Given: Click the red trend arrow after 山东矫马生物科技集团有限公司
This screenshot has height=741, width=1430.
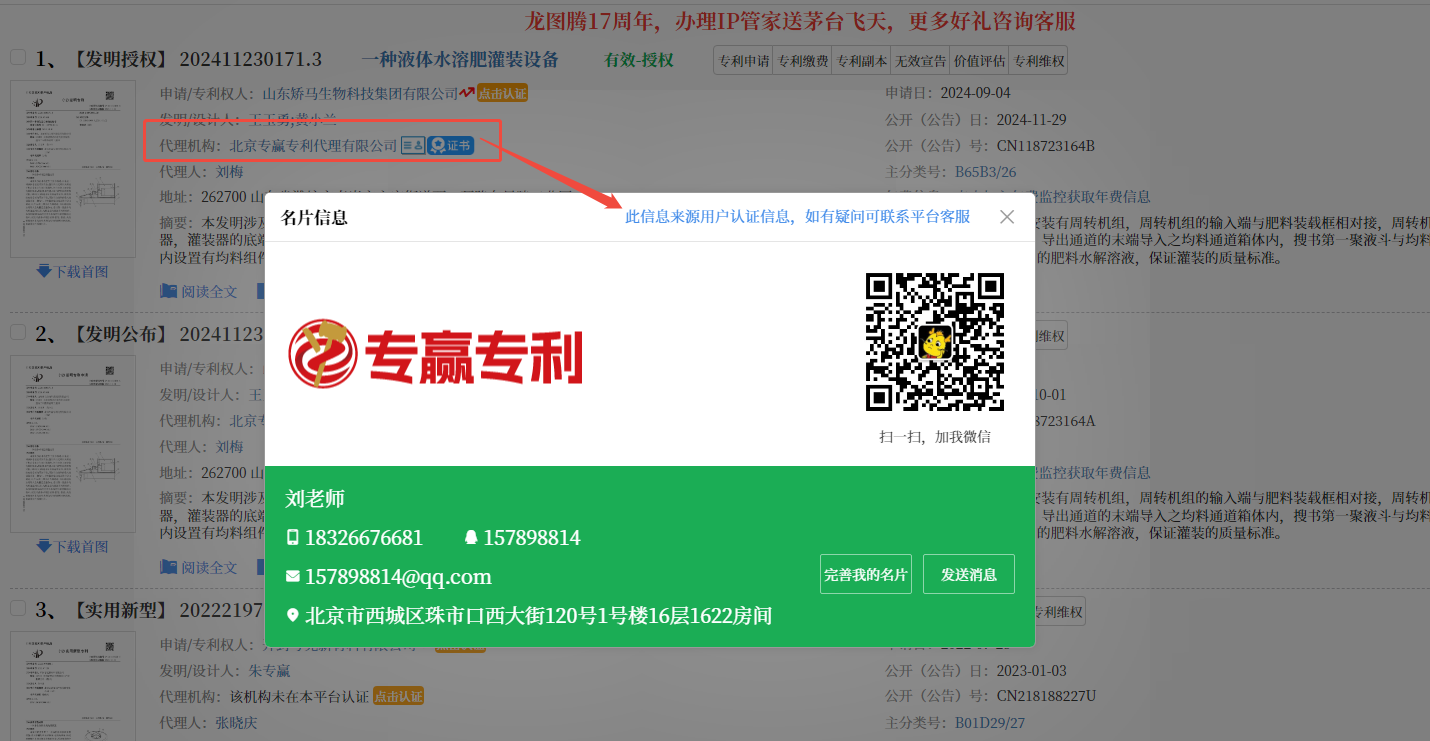Looking at the screenshot, I should point(466,94).
